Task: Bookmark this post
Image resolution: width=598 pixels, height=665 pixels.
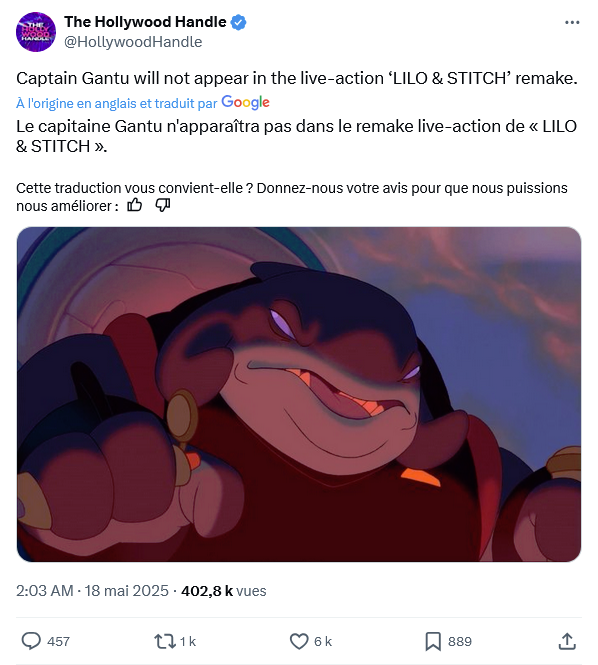Action: click(433, 641)
